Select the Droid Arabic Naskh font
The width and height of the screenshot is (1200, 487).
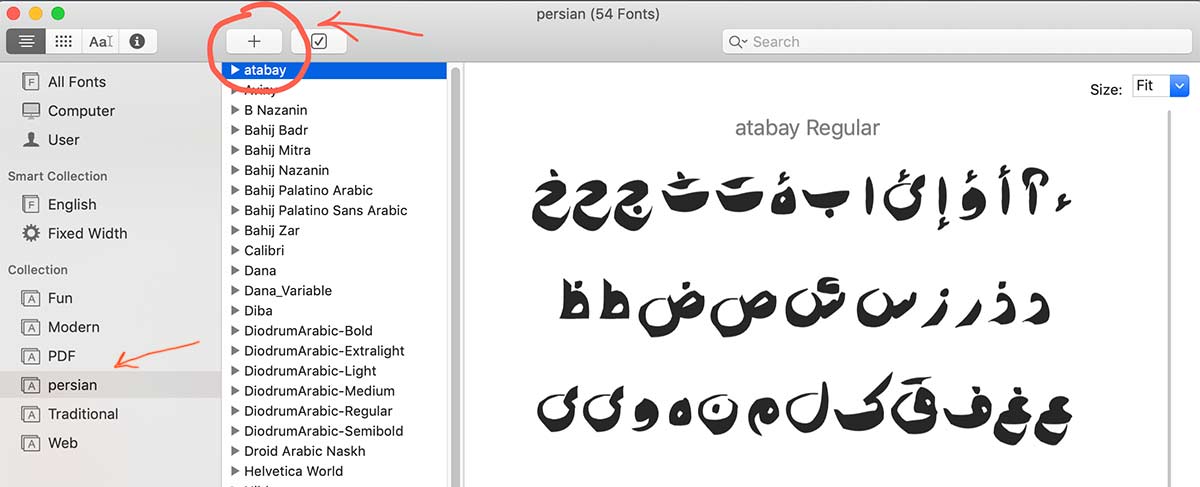[304, 451]
